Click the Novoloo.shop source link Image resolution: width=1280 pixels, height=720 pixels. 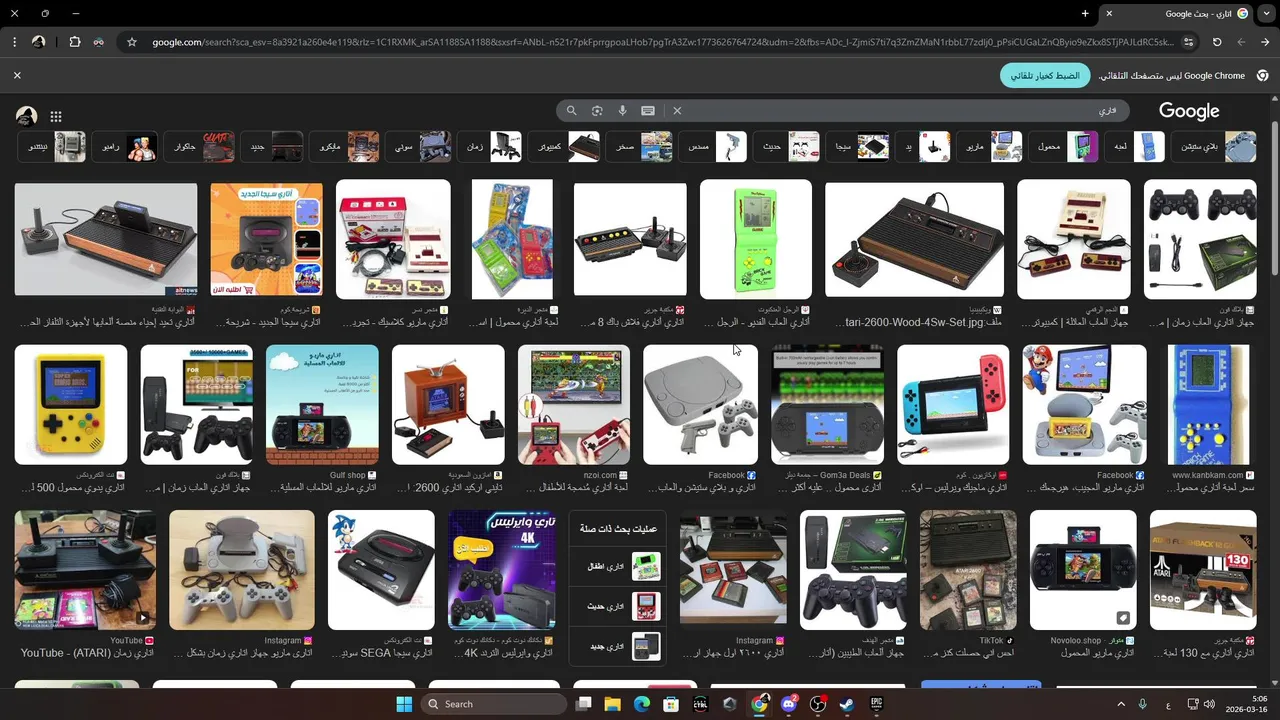click(x=1076, y=641)
